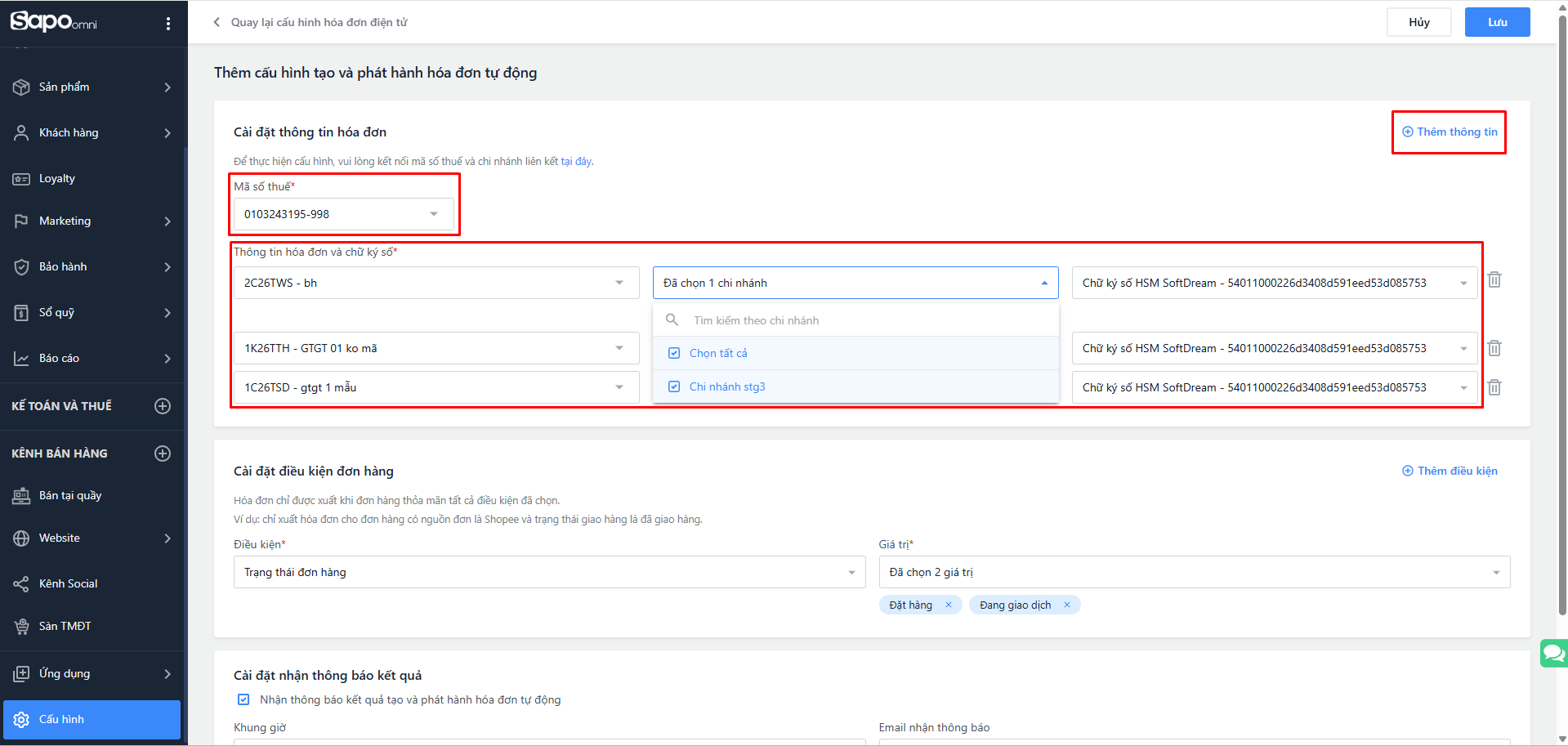
Task: Click the three-dot menu beside Sapo logo
Action: [168, 24]
